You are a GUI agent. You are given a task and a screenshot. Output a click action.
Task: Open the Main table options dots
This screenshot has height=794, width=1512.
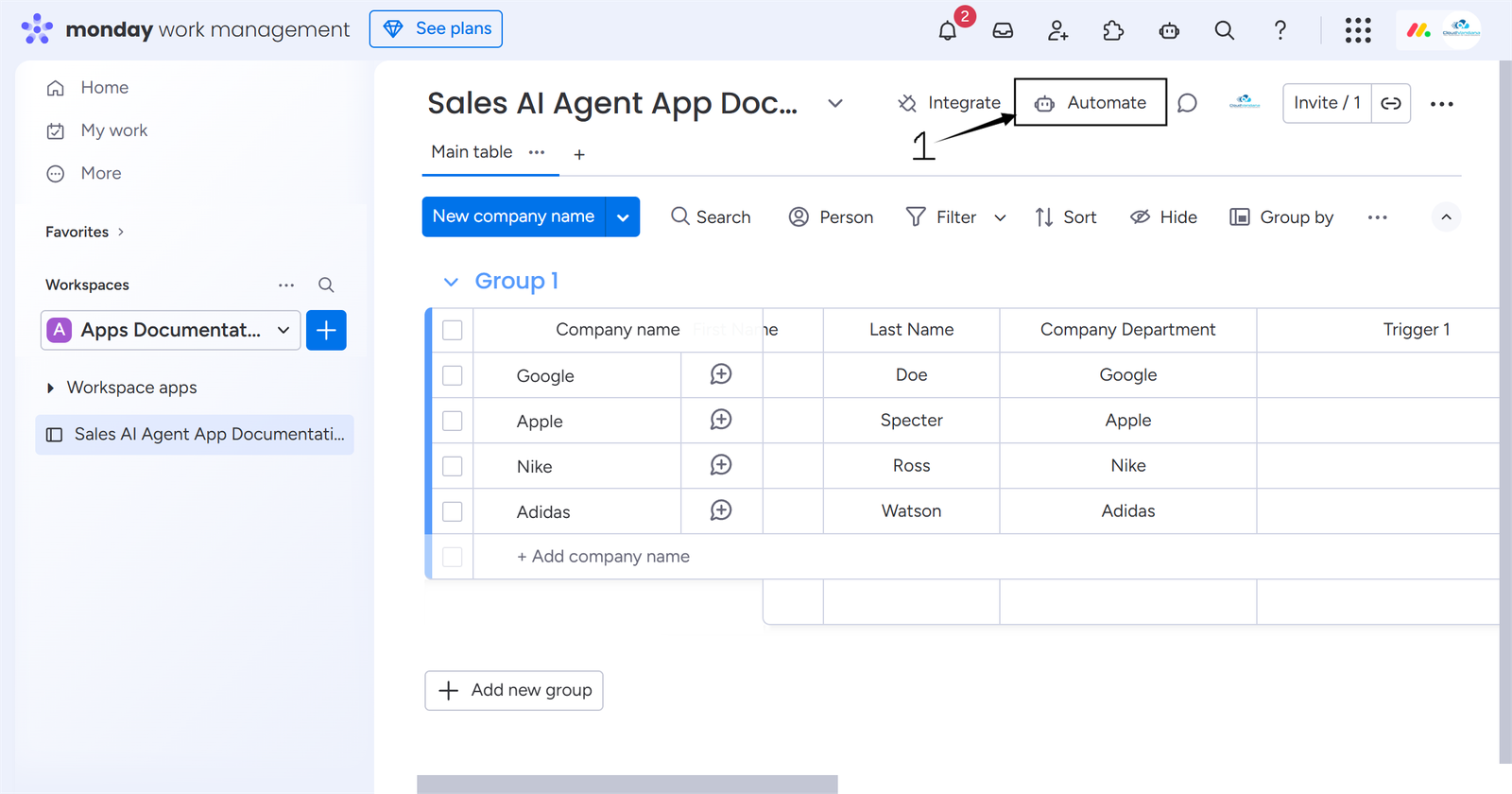537,152
